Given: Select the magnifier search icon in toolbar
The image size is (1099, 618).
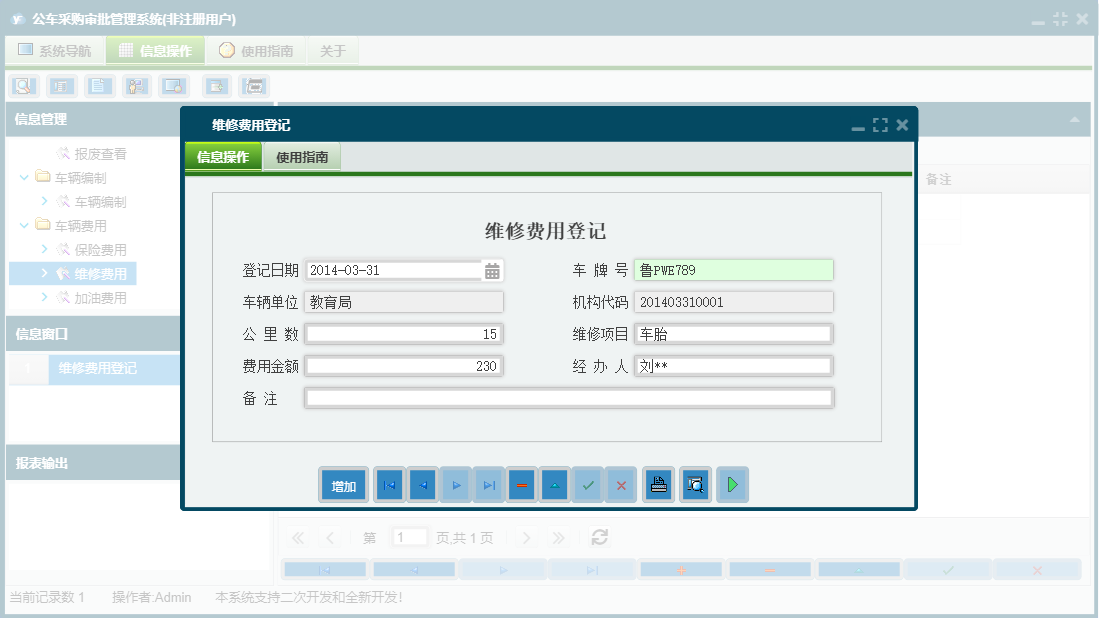Looking at the screenshot, I should (x=22, y=86).
